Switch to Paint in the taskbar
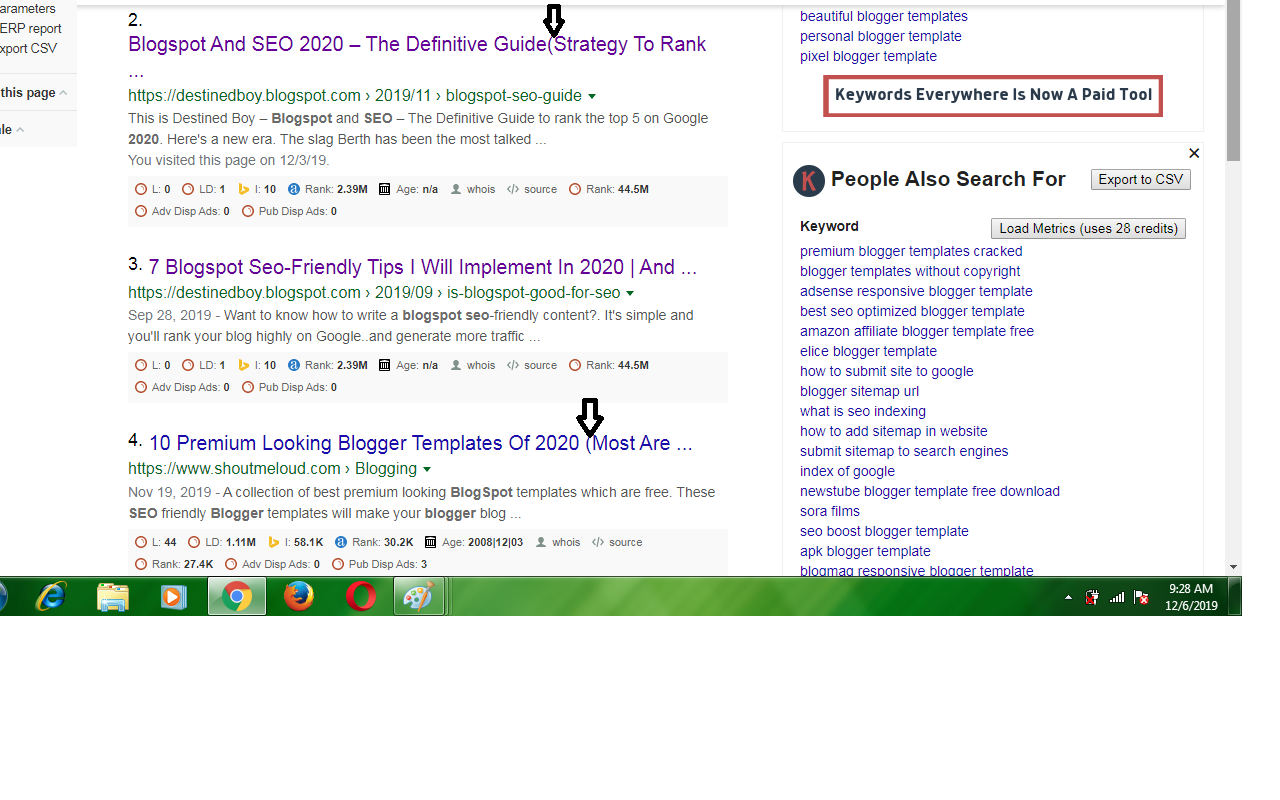Image resolution: width=1280 pixels, height=800 pixels. pos(419,597)
